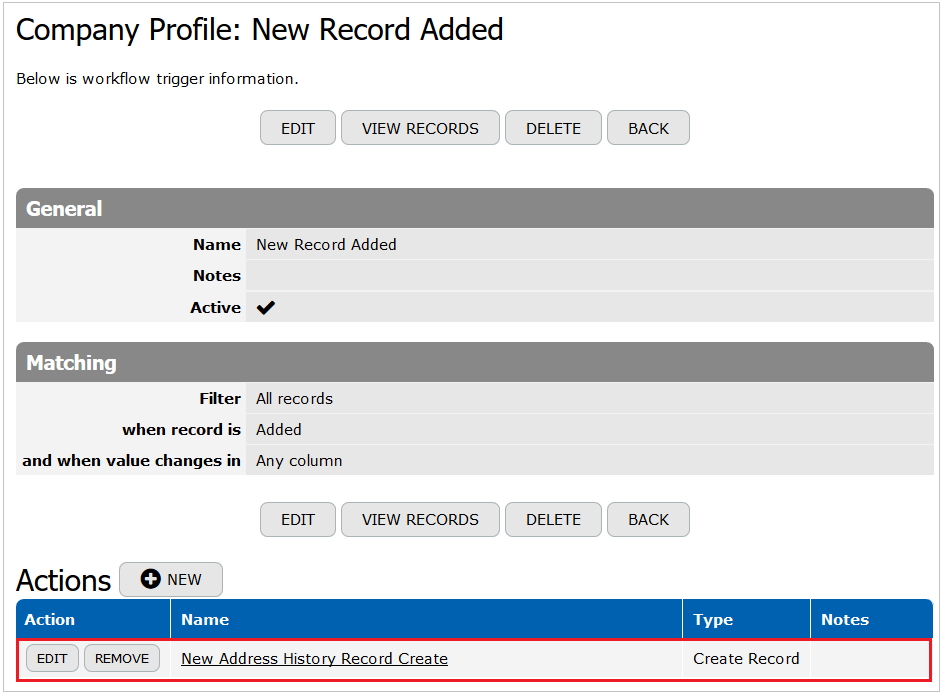Sort by the Type column header

tap(713, 620)
